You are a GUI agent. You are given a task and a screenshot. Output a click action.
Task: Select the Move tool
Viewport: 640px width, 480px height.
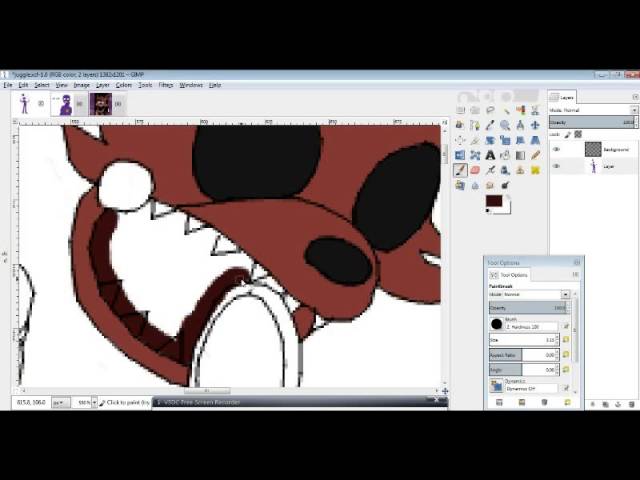pos(536,125)
